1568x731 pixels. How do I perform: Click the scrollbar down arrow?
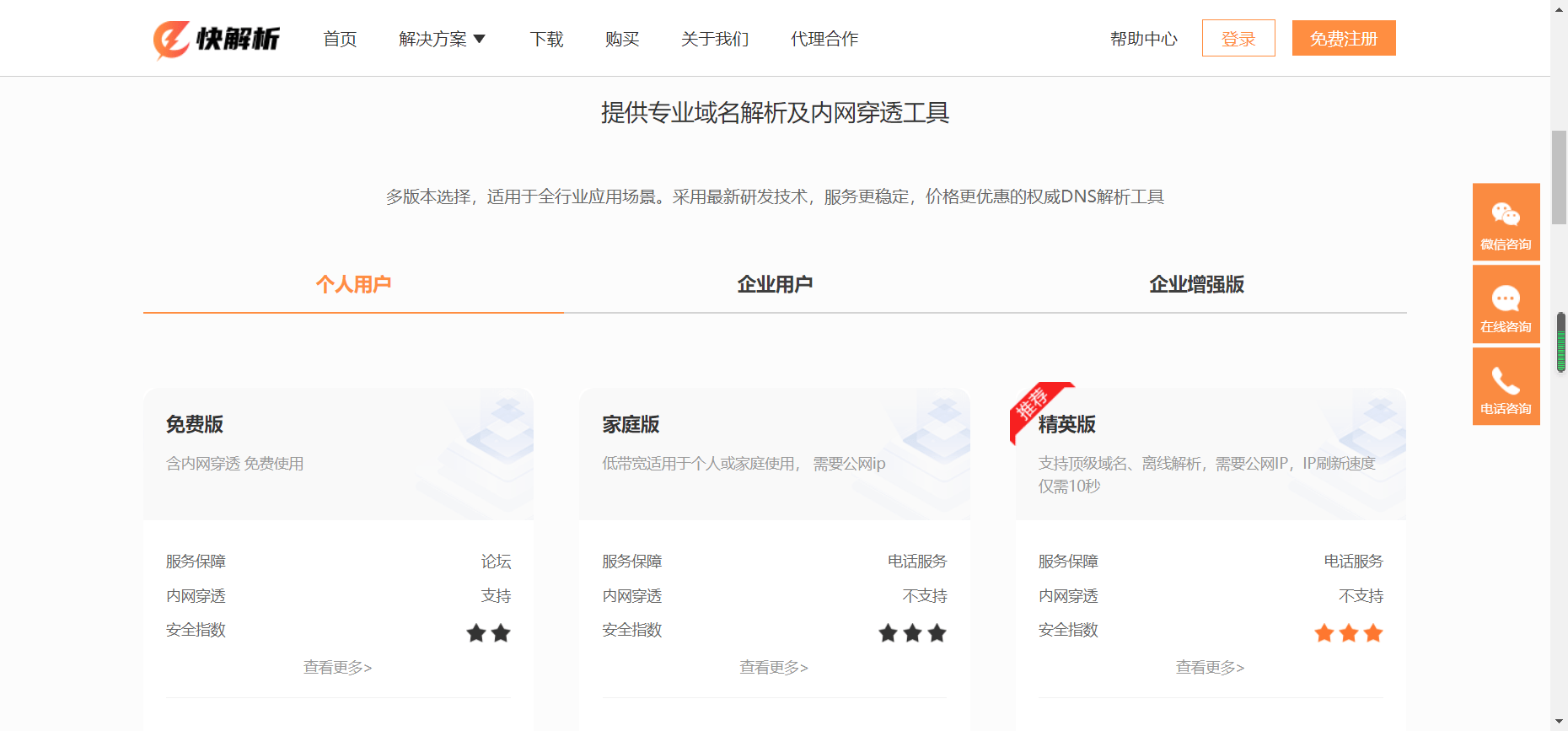(1560, 723)
